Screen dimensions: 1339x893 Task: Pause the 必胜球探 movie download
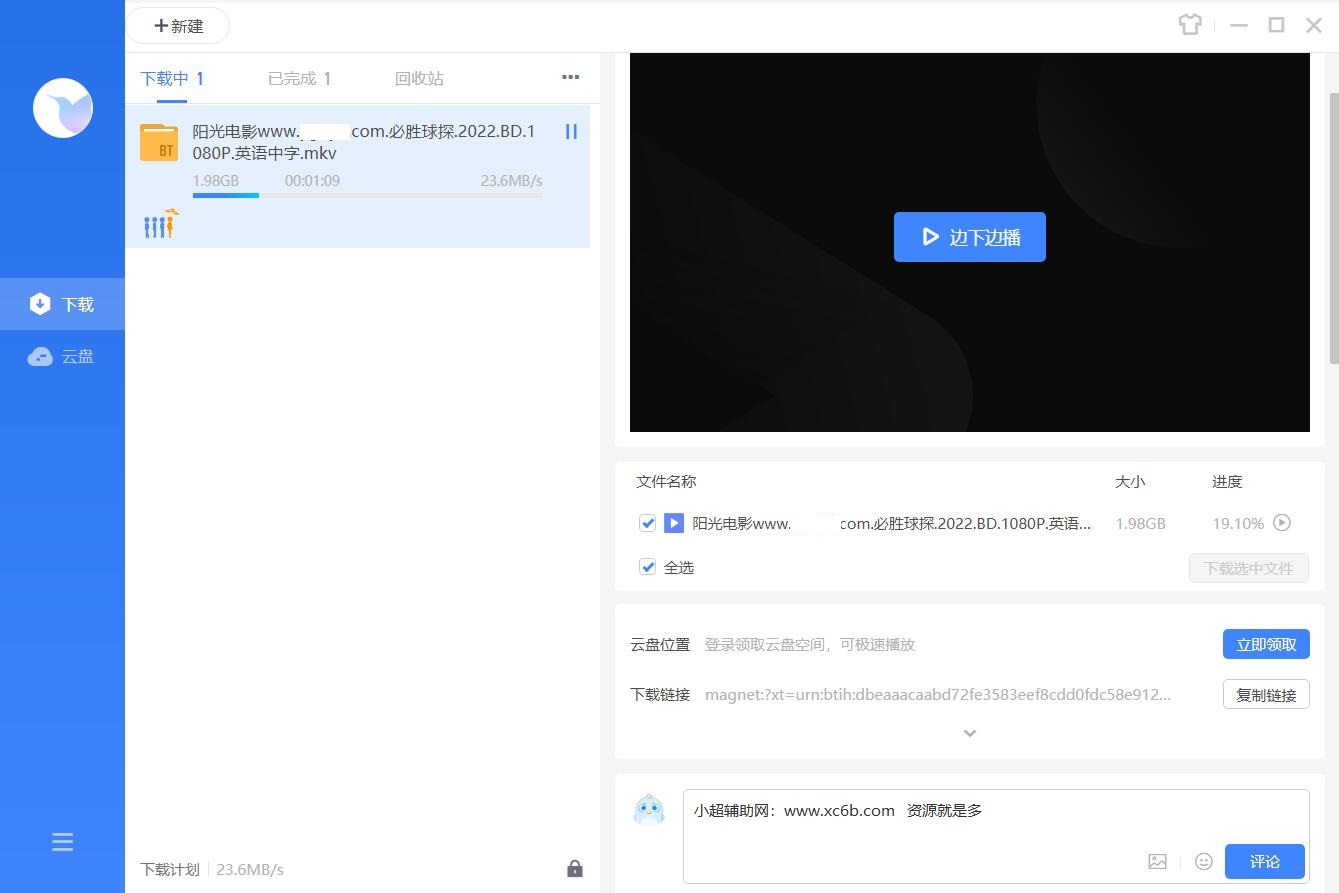tap(571, 131)
